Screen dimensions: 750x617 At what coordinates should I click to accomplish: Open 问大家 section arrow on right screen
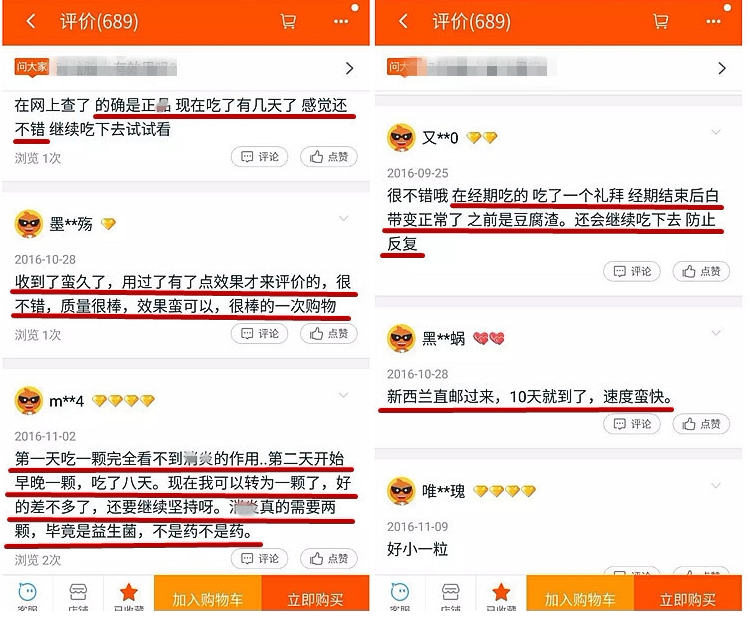point(722,68)
